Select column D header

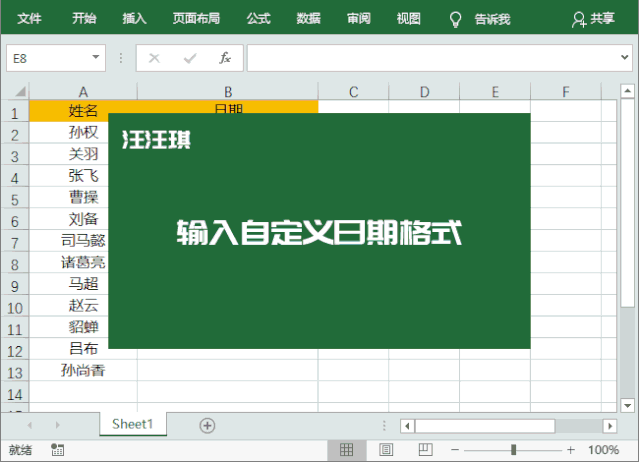[424, 92]
